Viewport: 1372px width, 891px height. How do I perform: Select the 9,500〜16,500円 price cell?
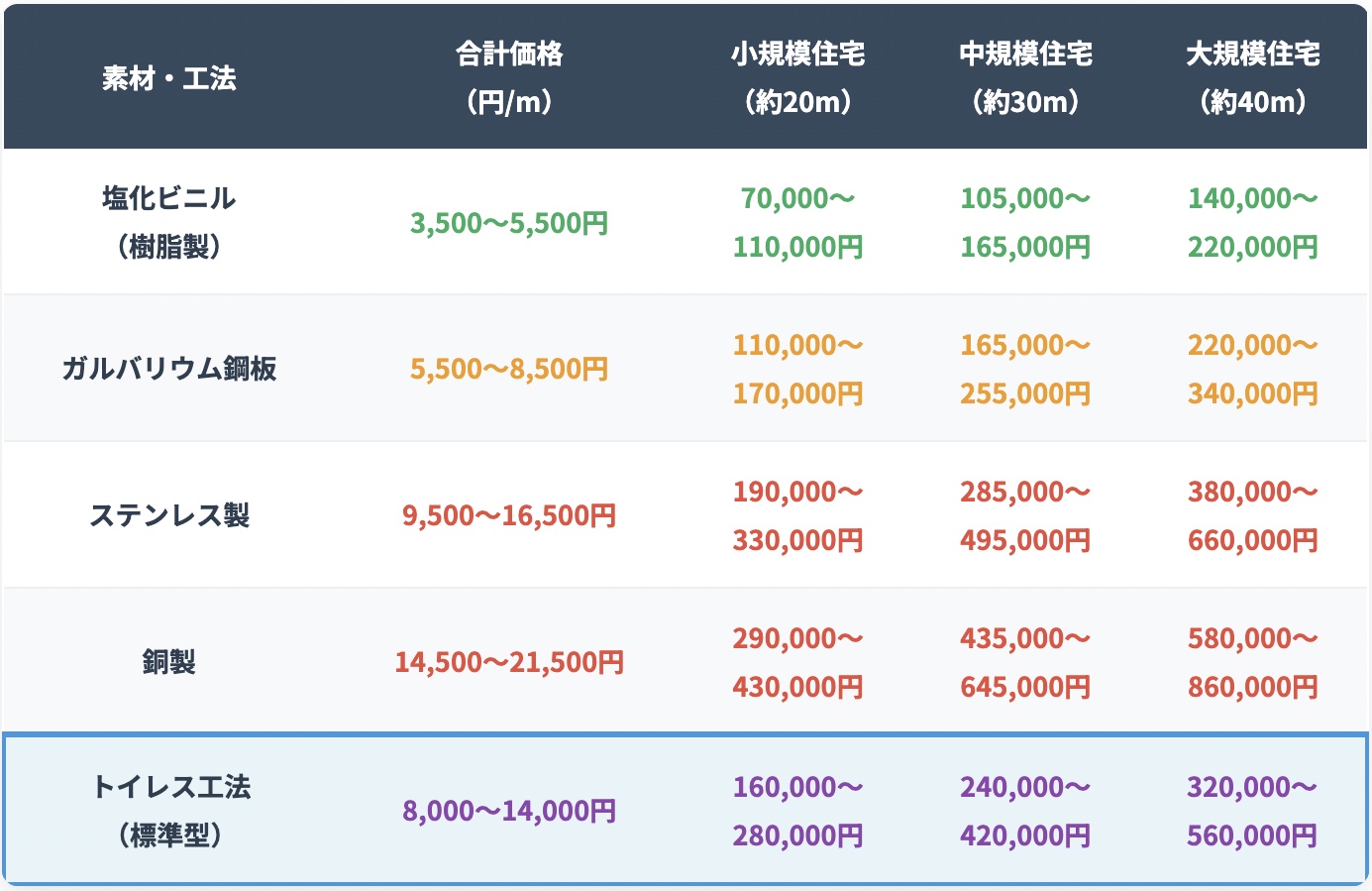(x=509, y=516)
